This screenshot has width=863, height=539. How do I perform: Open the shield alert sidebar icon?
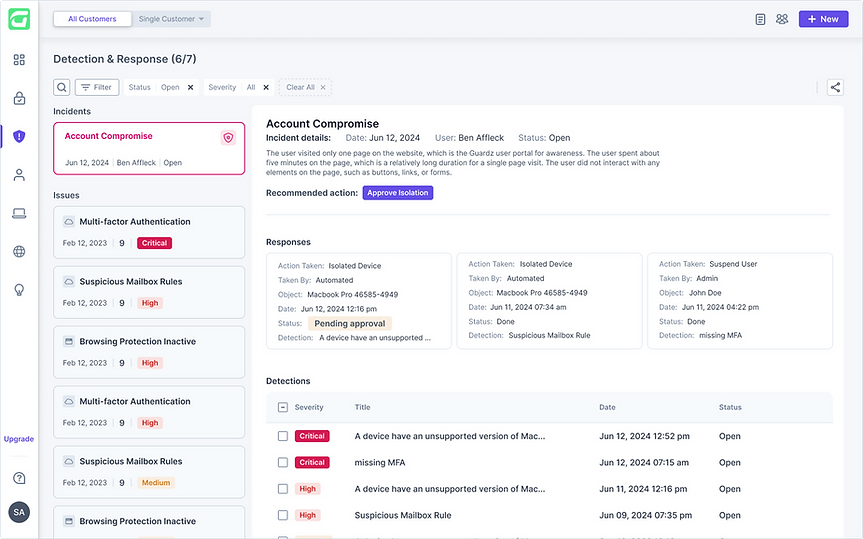(x=19, y=136)
